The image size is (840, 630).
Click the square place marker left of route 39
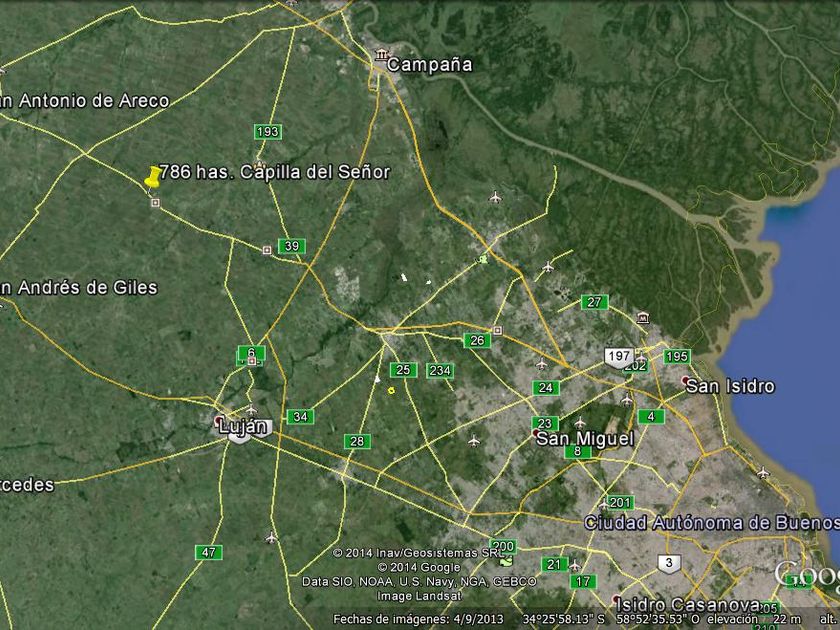(x=267, y=250)
